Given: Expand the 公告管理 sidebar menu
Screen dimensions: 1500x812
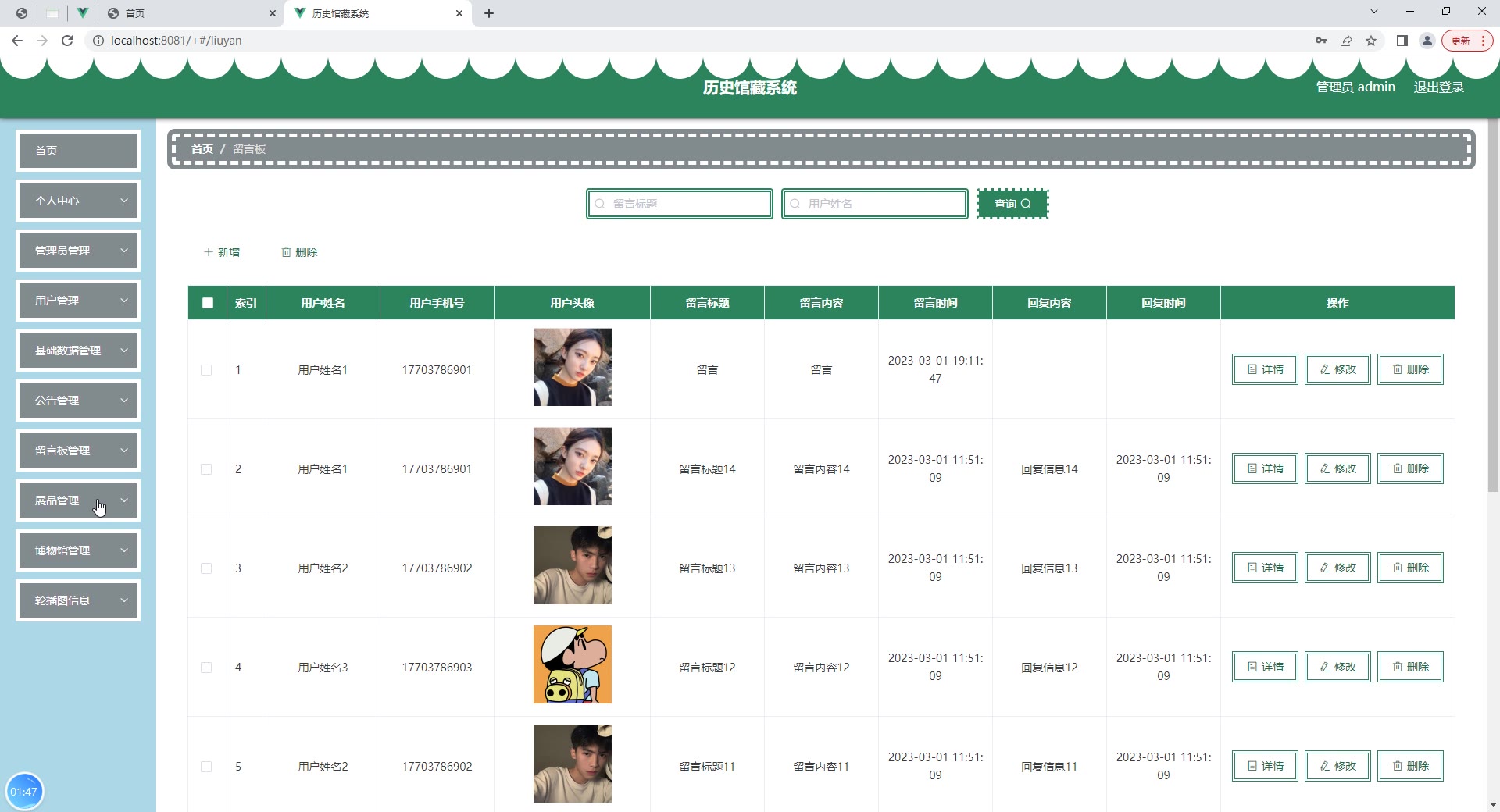Looking at the screenshot, I should 78,401.
